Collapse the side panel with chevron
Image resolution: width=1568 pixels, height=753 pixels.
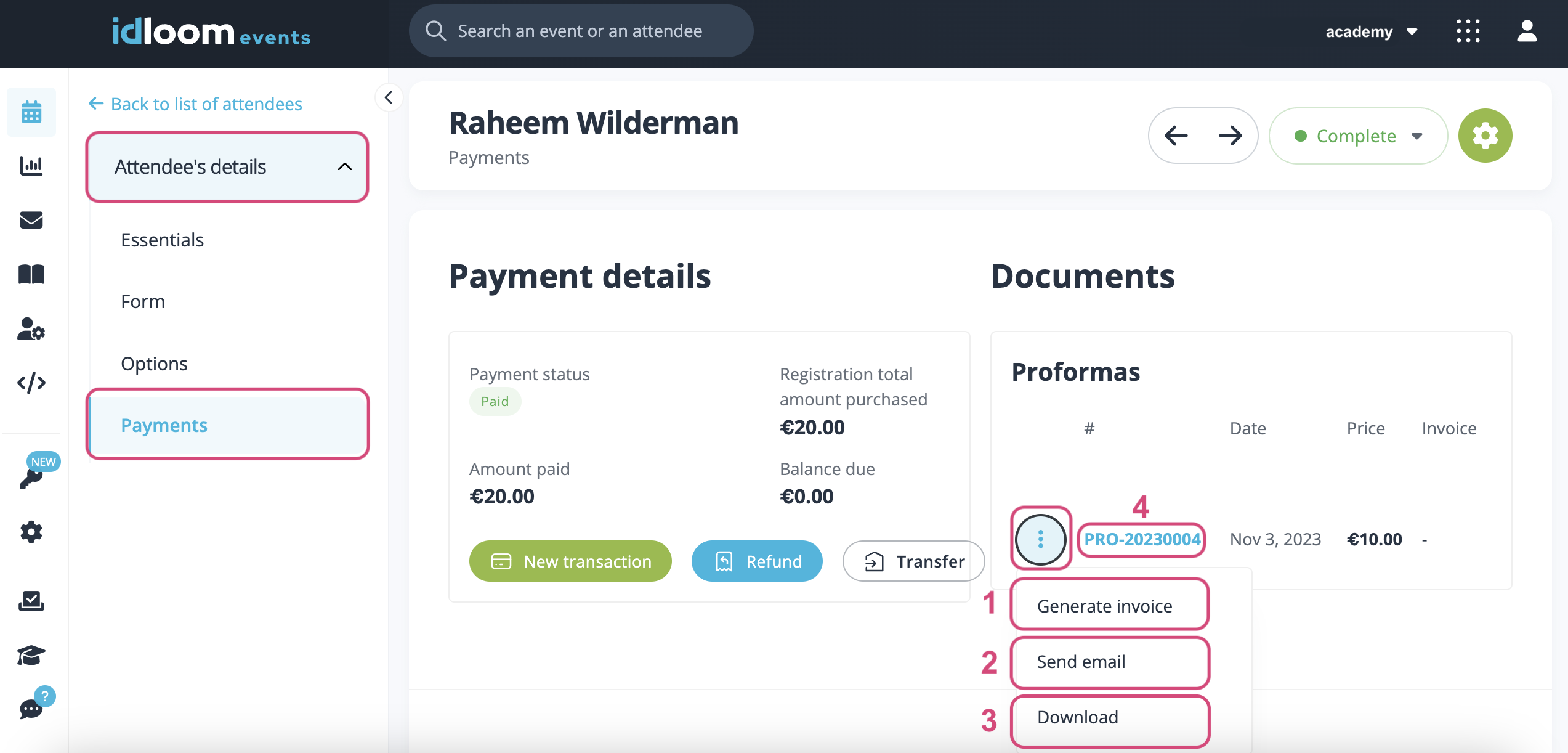[x=389, y=97]
